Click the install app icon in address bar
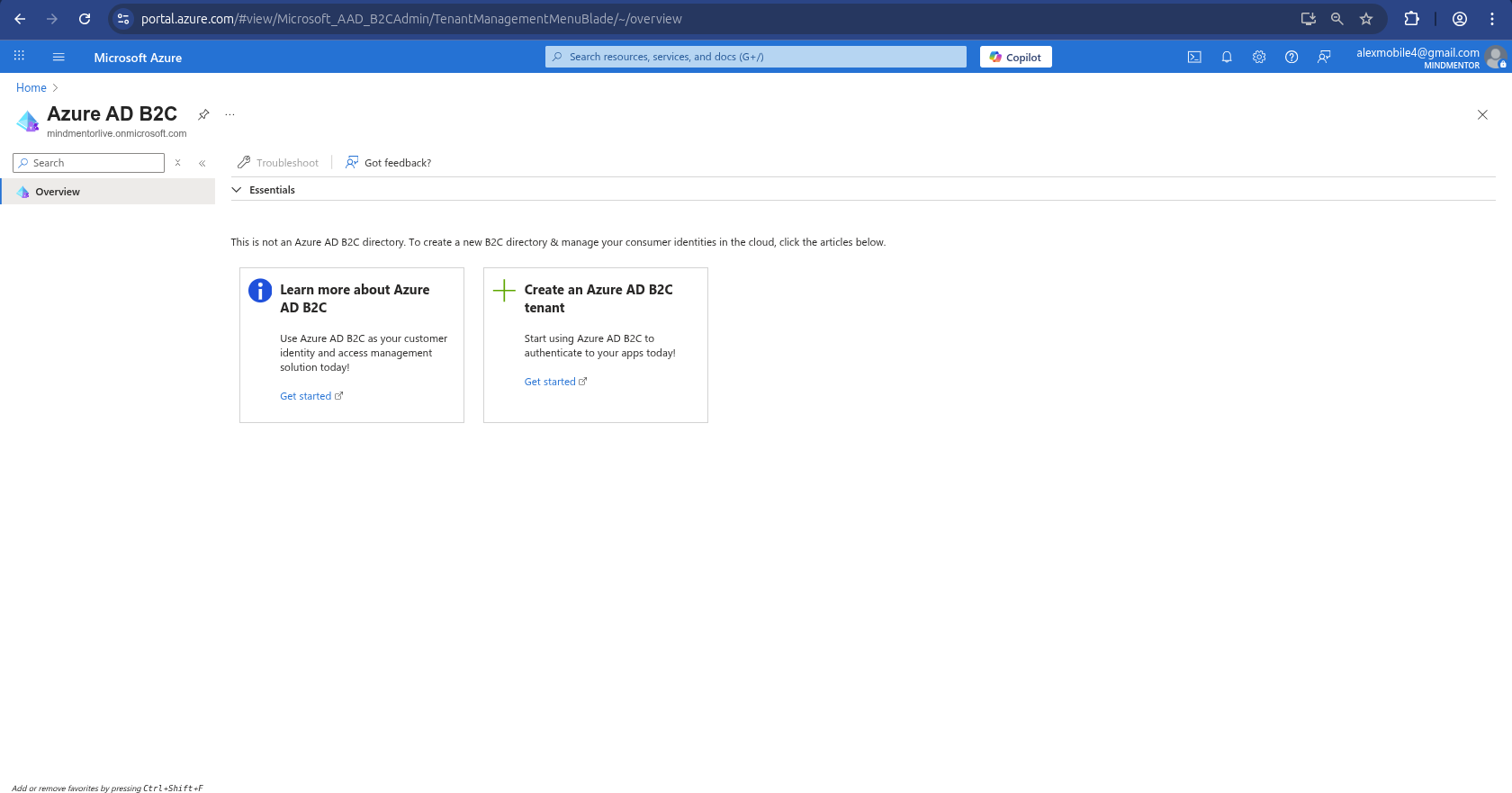The image size is (1512, 793). (1309, 19)
